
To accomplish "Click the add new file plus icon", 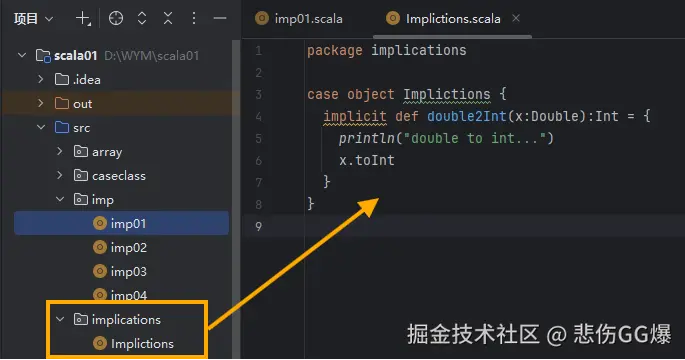I will (83, 18).
